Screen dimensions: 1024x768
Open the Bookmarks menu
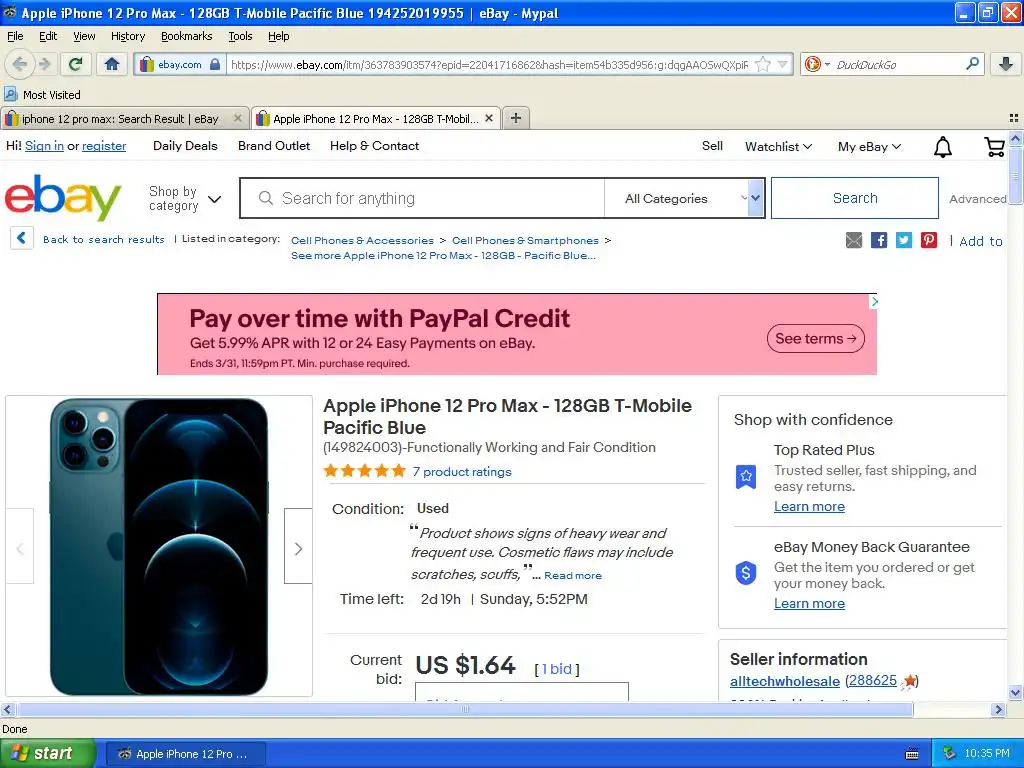186,36
